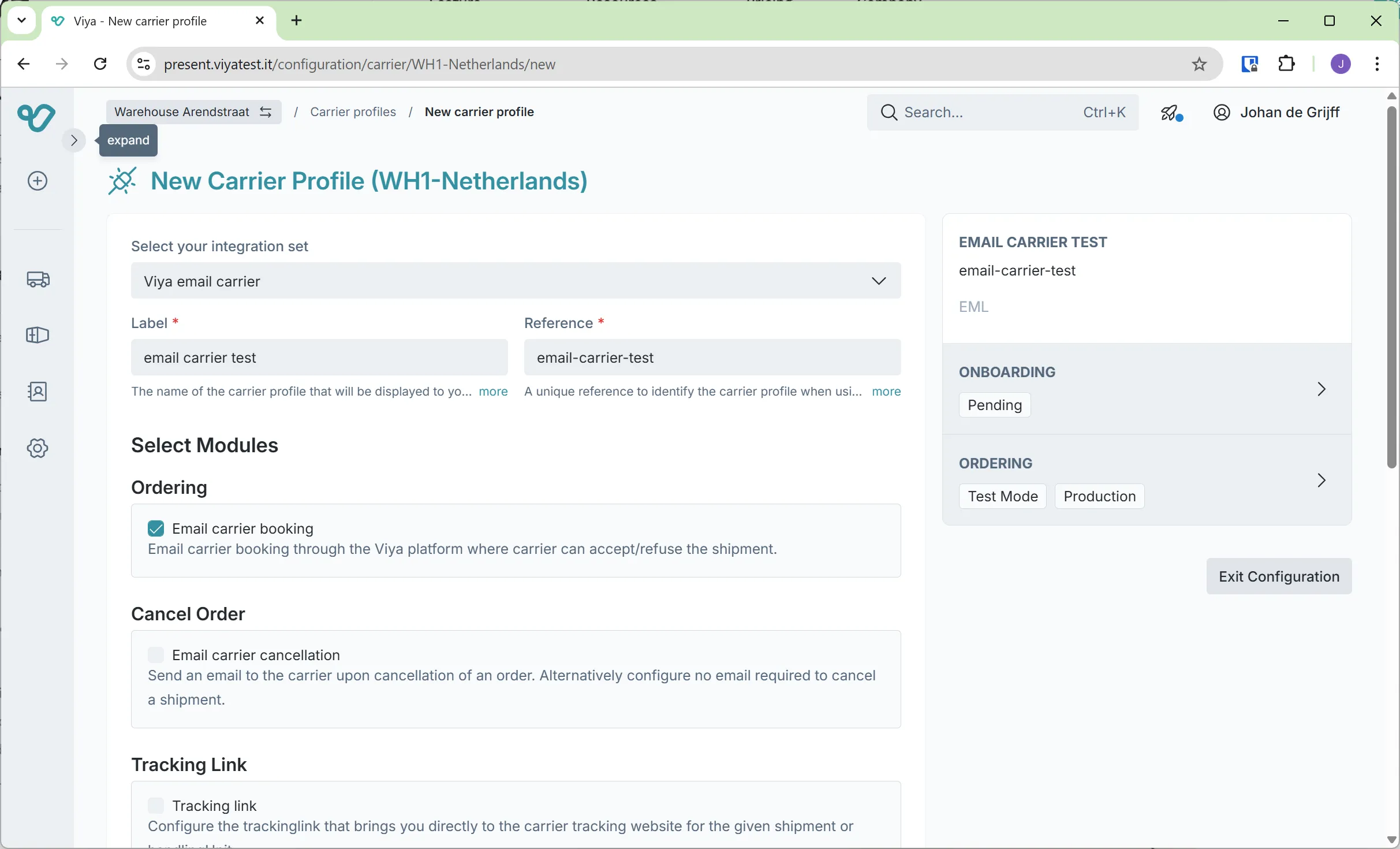This screenshot has height=849, width=1400.
Task: Enable the Tracking link checkbox
Action: coord(156,806)
